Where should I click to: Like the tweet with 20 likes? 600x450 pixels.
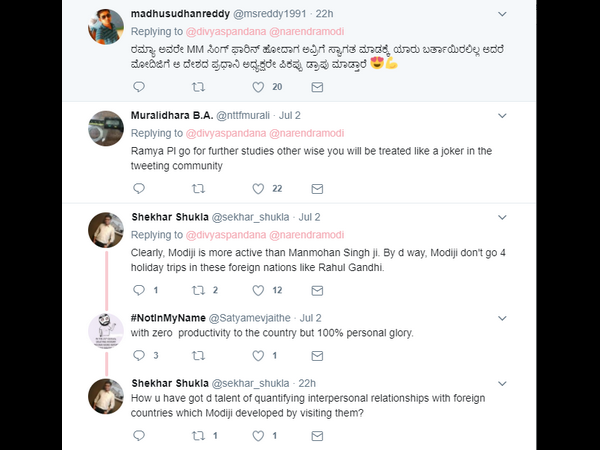click(258, 87)
